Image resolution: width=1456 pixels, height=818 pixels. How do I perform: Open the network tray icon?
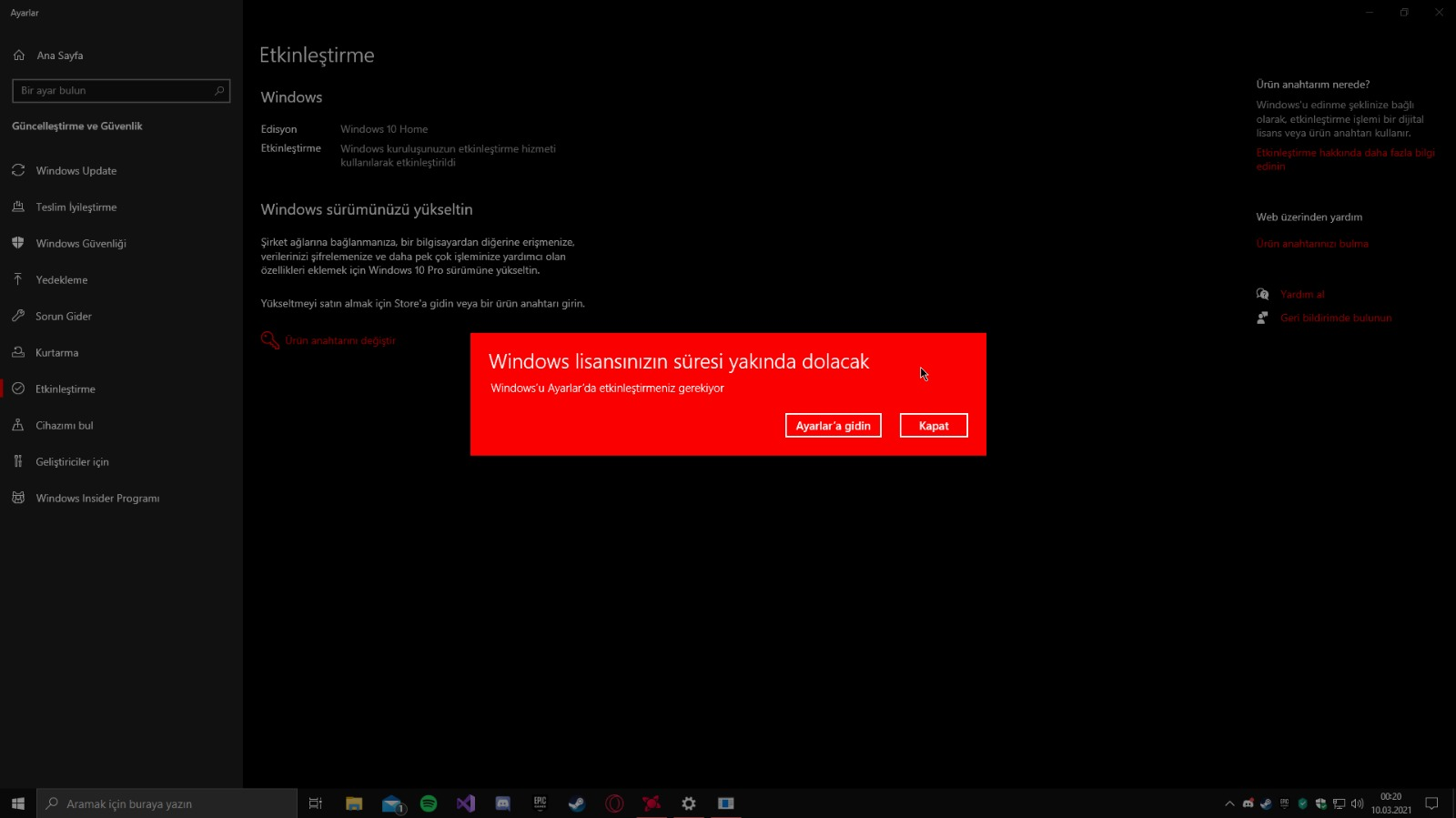tap(1339, 803)
